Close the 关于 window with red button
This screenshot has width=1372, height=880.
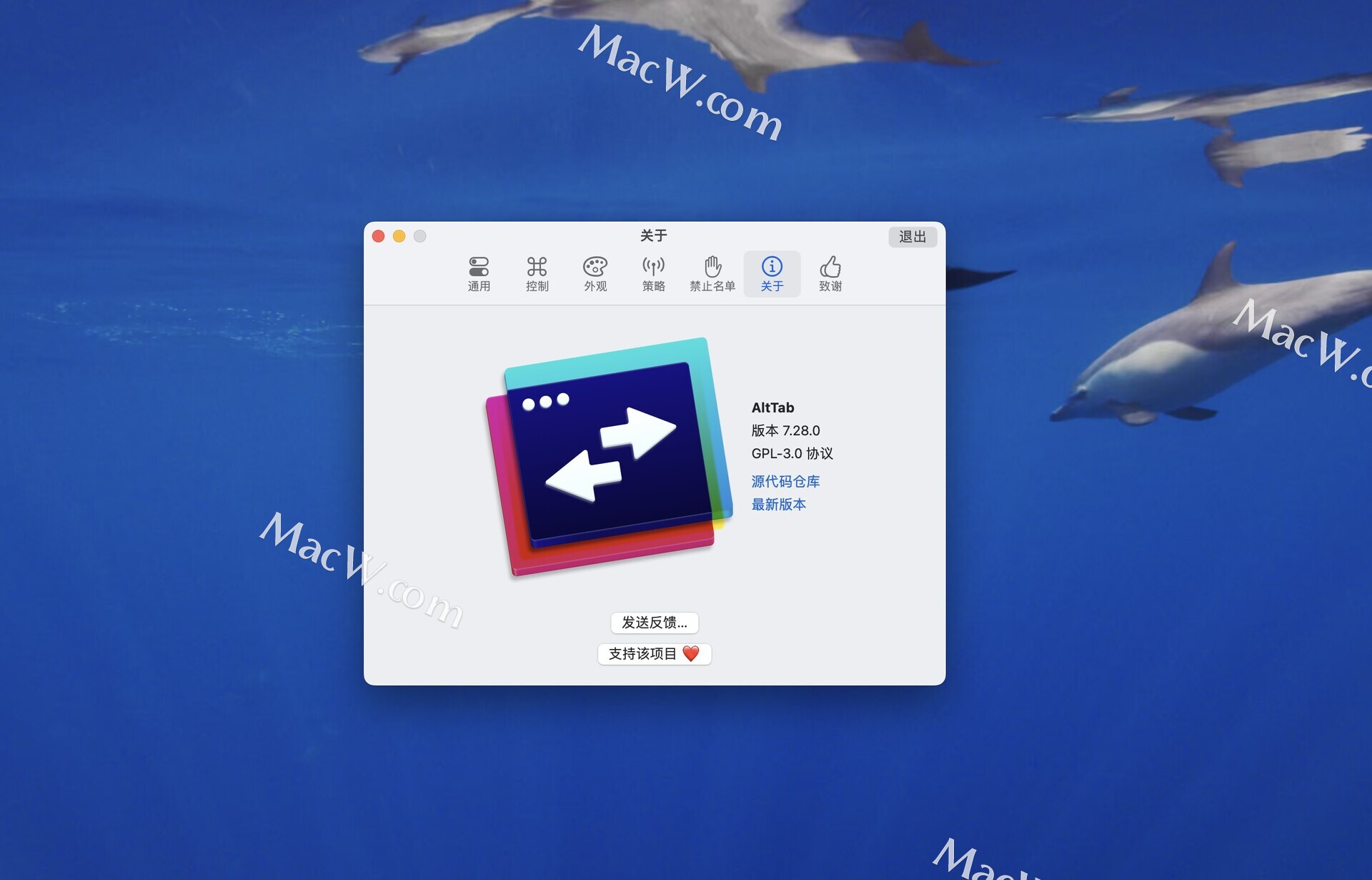(379, 237)
